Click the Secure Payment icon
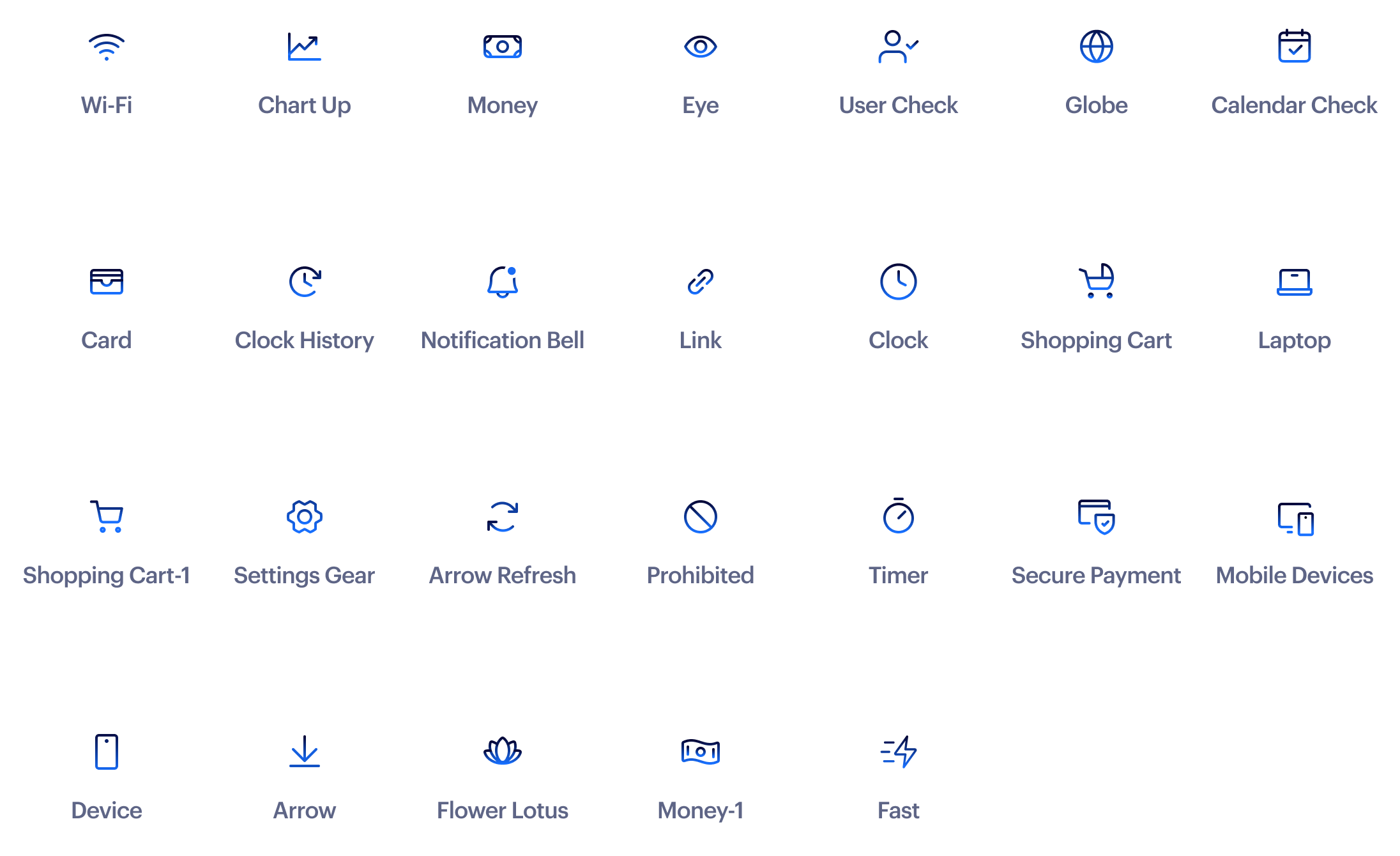This screenshot has width=1400, height=856. [1097, 517]
